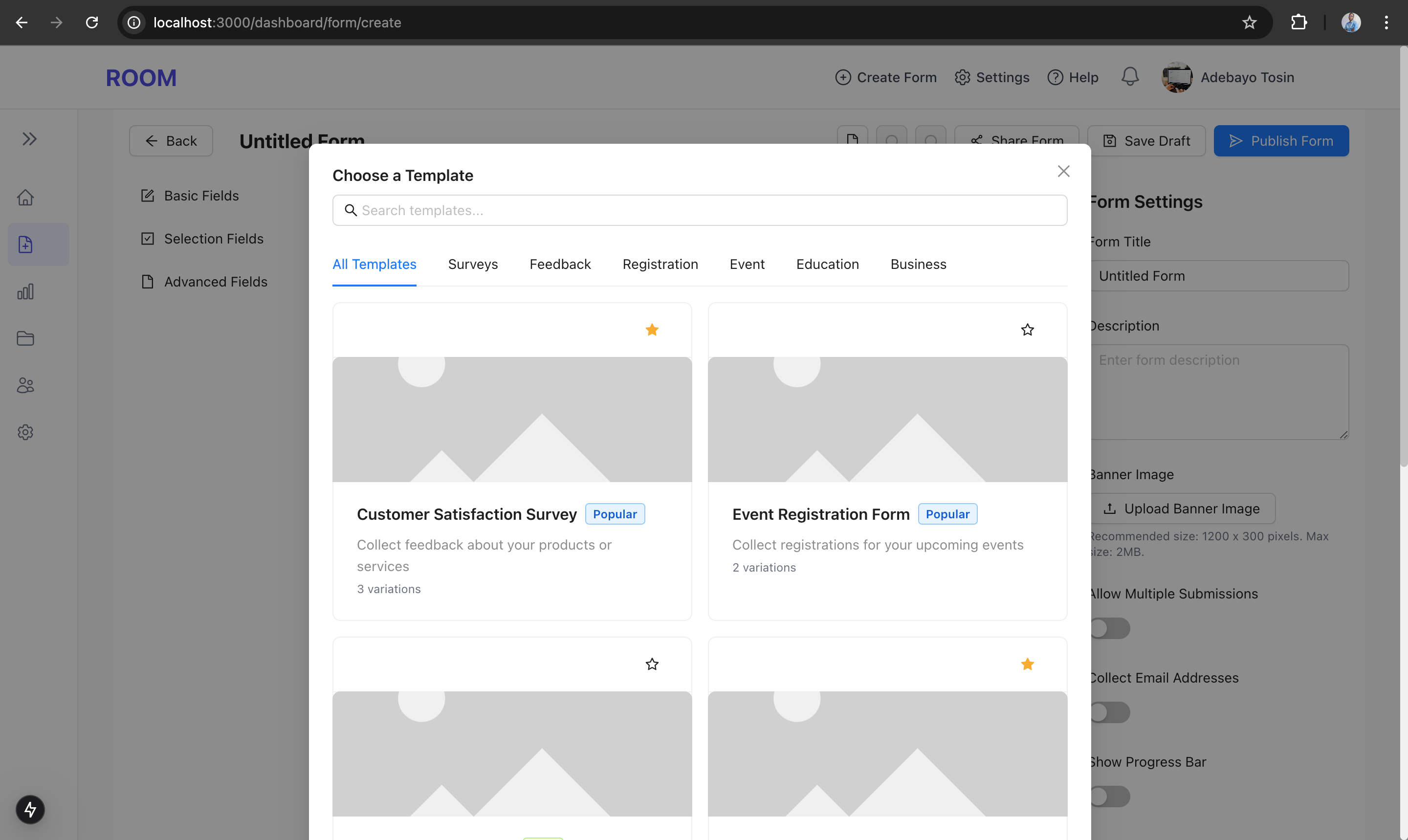
Task: Click the Customer Satisfaction Survey title
Action: tap(466, 514)
